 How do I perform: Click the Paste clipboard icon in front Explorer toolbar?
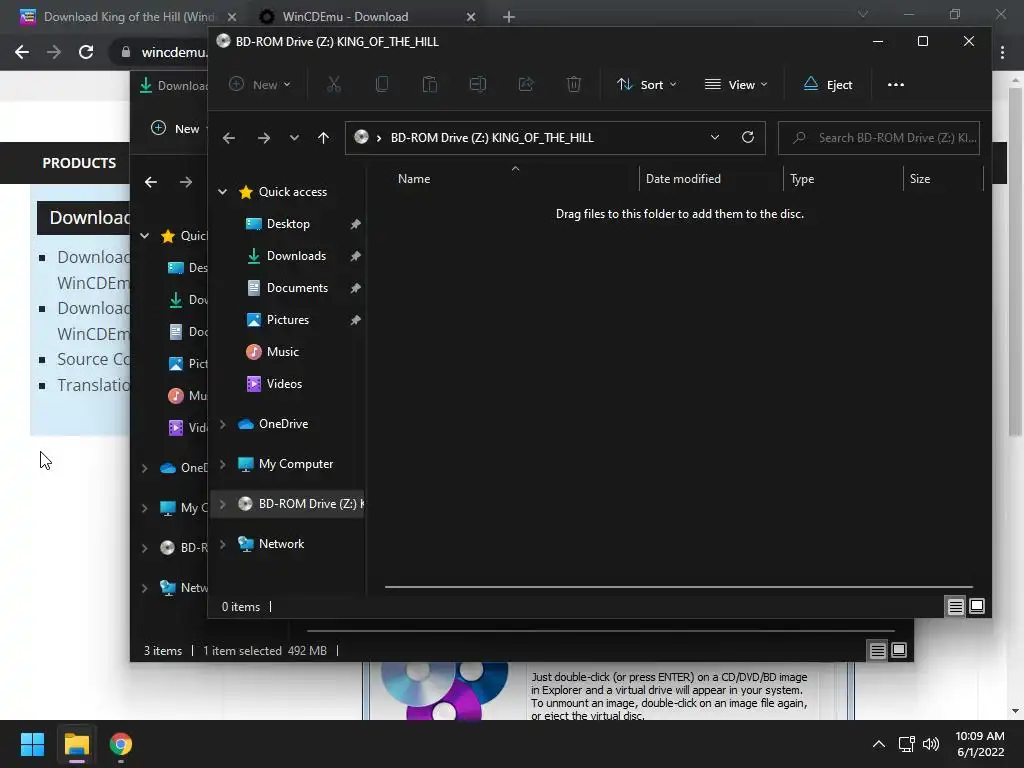pyautogui.click(x=430, y=84)
